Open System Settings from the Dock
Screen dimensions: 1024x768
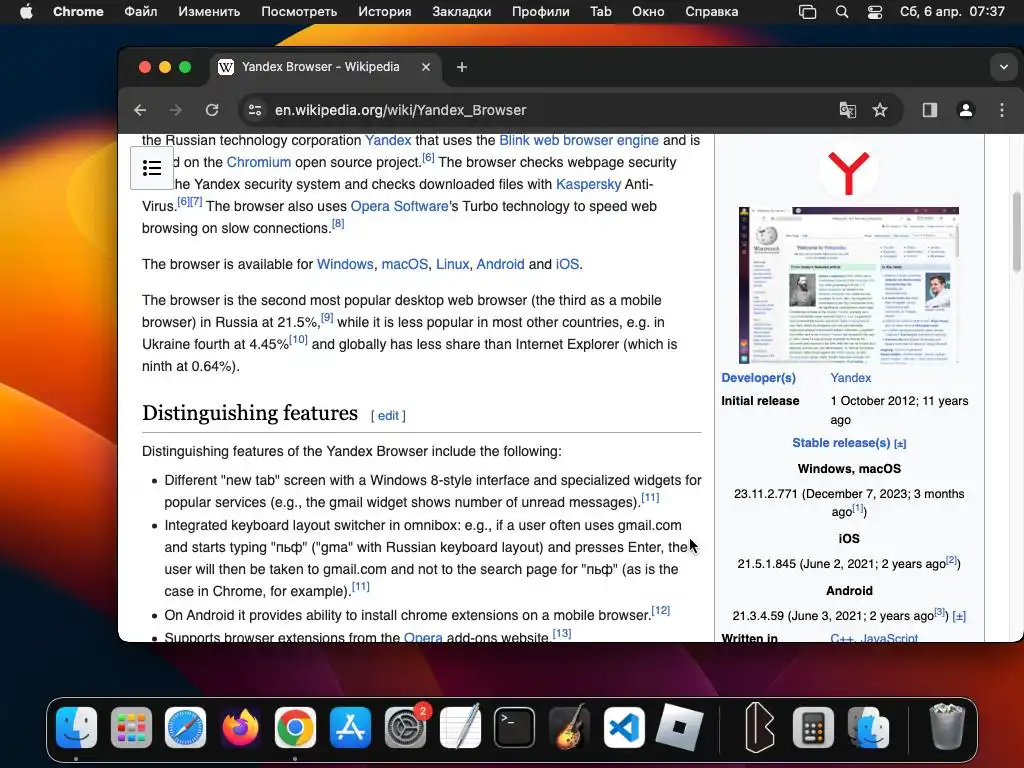406,727
